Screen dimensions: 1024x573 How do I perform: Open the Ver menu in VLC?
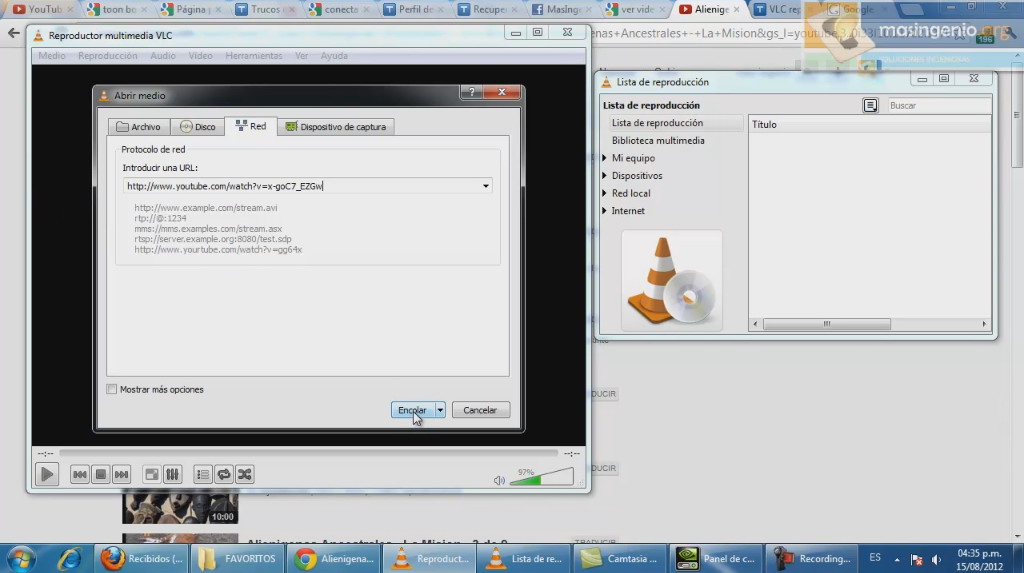(x=301, y=56)
